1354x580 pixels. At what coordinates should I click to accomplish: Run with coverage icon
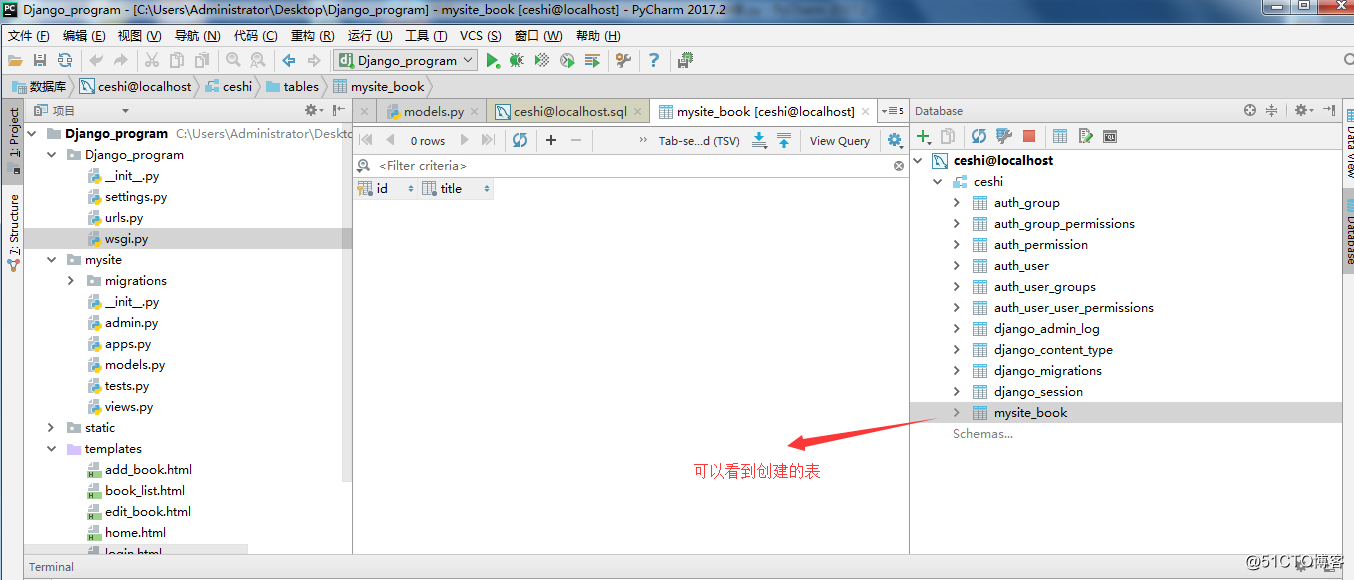click(542, 61)
